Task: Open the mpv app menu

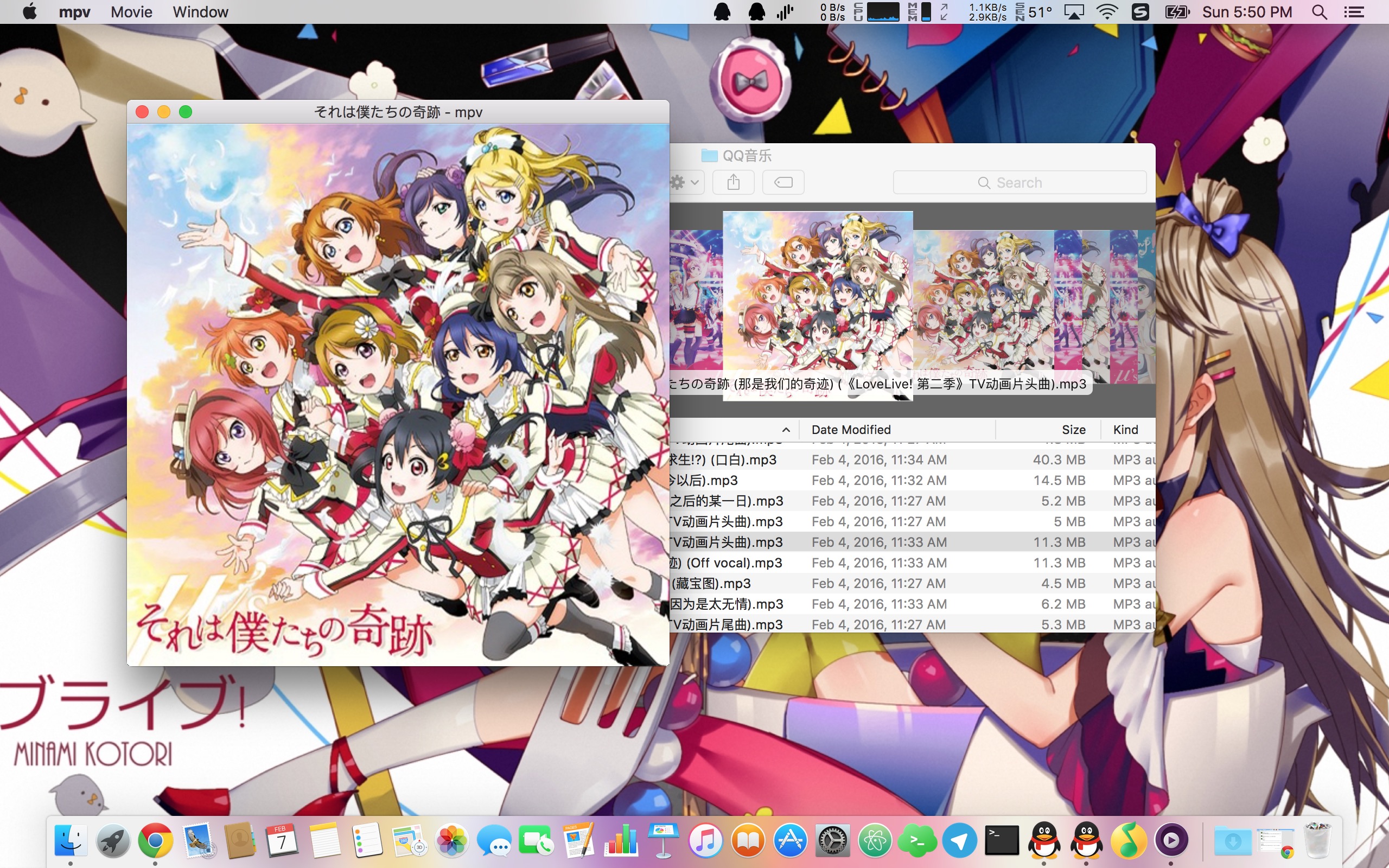Action: pos(75,12)
